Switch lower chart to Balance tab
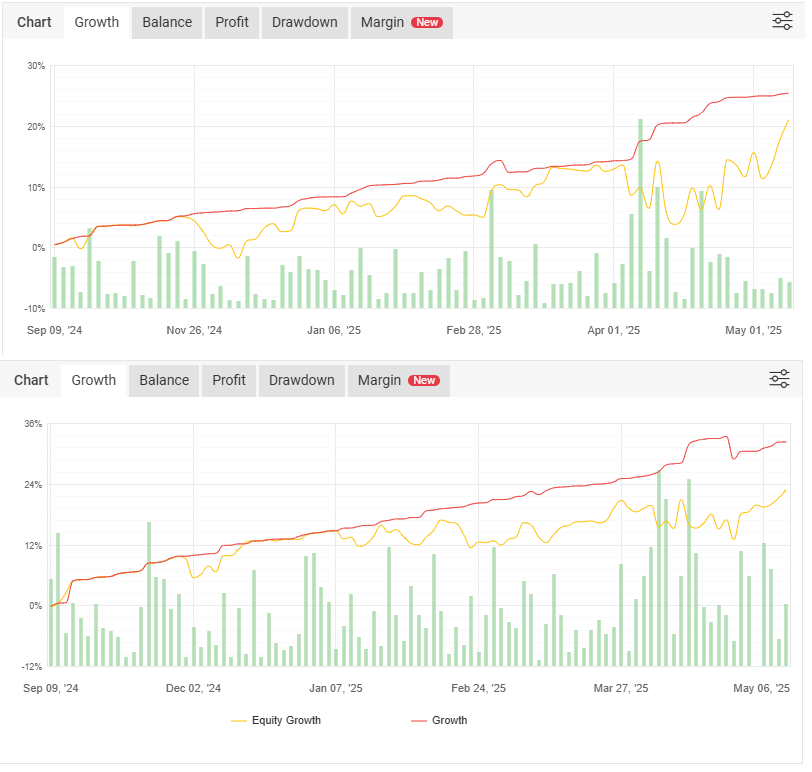Image resolution: width=812 pixels, height=772 pixels. [164, 380]
